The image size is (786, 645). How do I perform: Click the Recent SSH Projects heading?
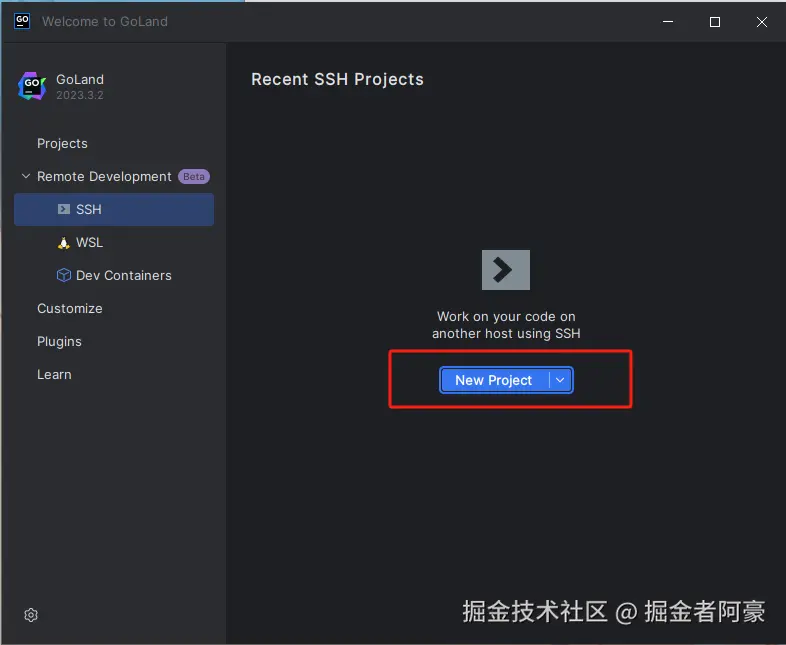point(337,79)
